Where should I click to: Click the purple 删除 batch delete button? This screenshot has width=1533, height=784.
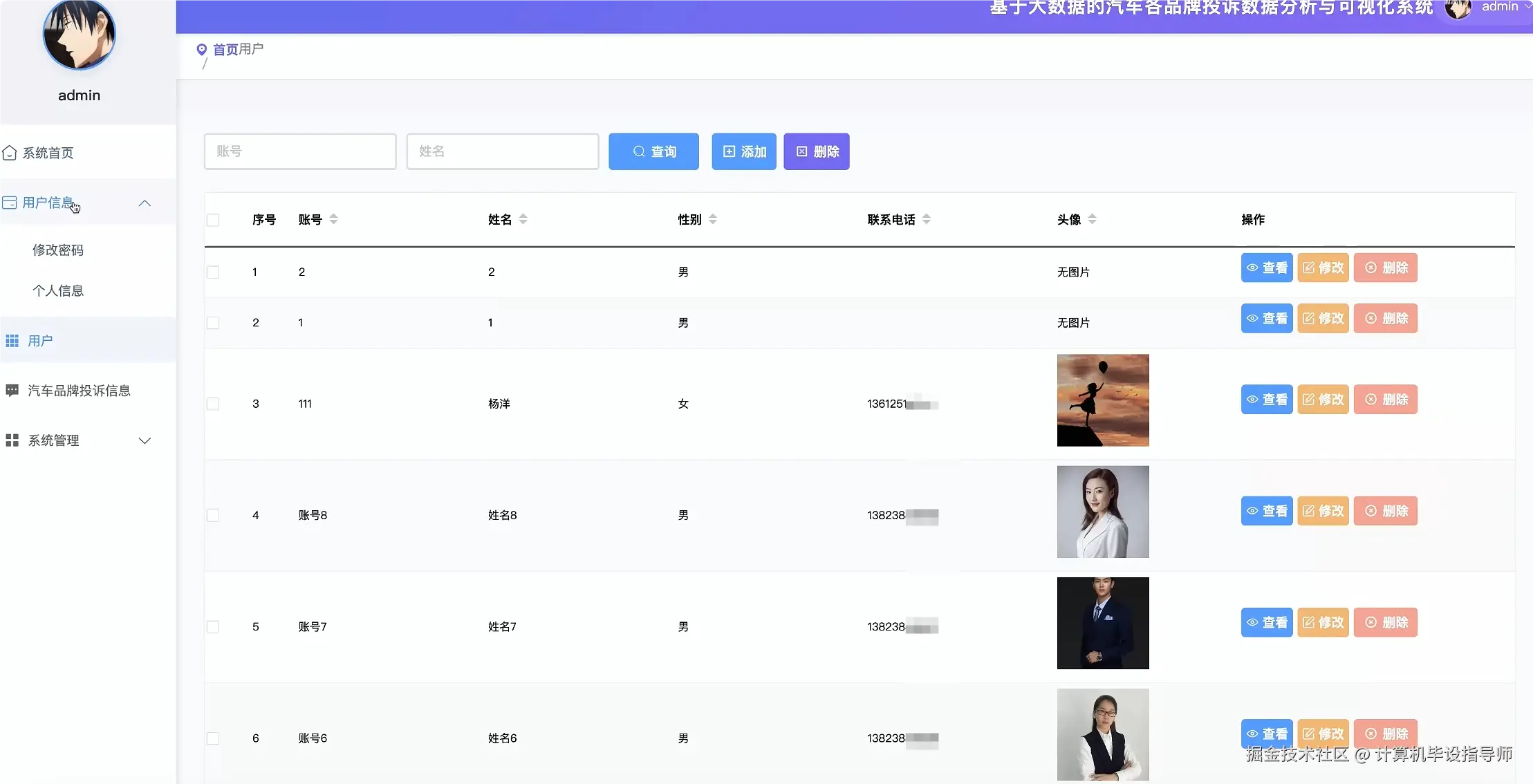817,151
